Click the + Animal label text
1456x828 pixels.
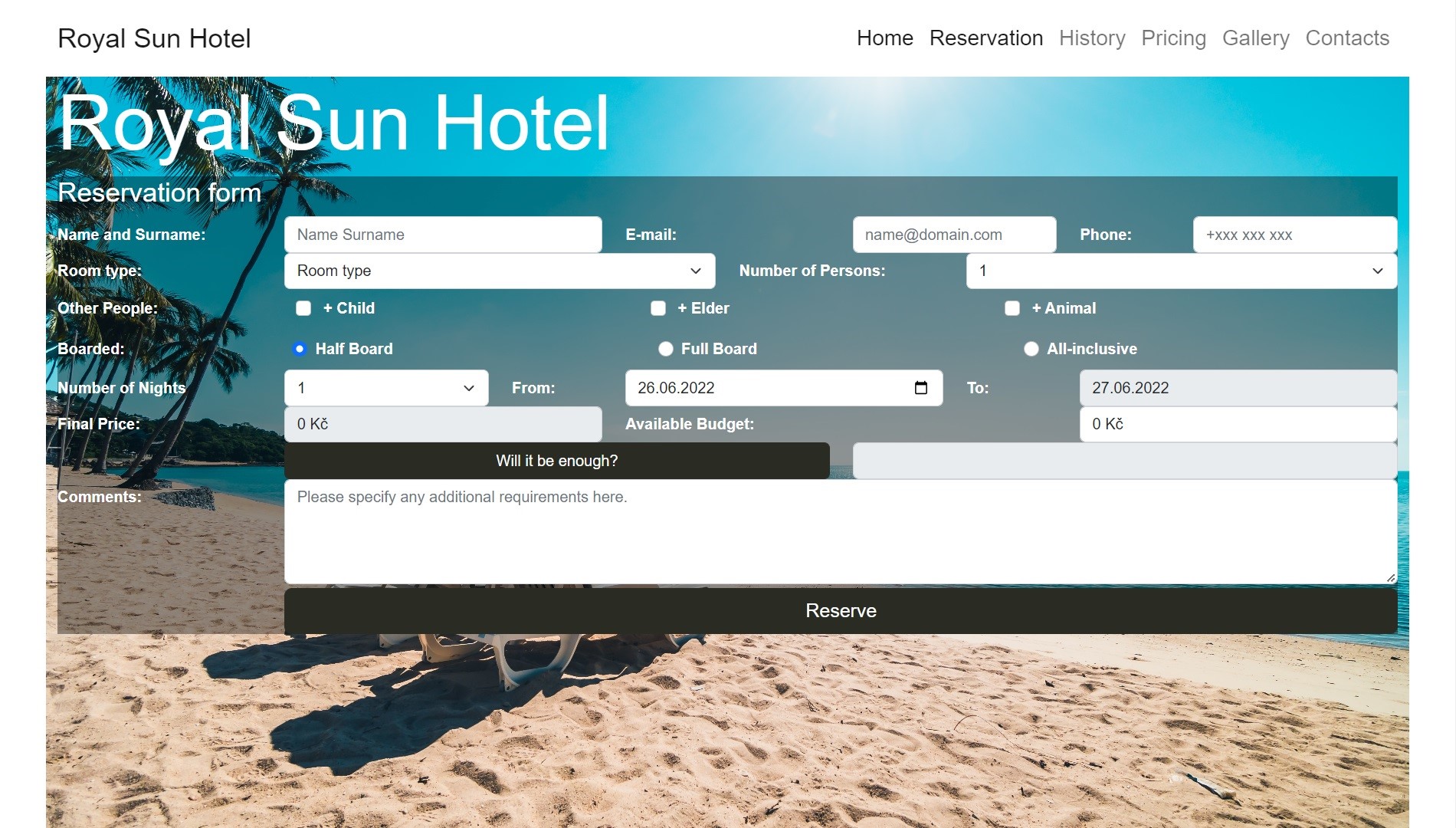1064,308
